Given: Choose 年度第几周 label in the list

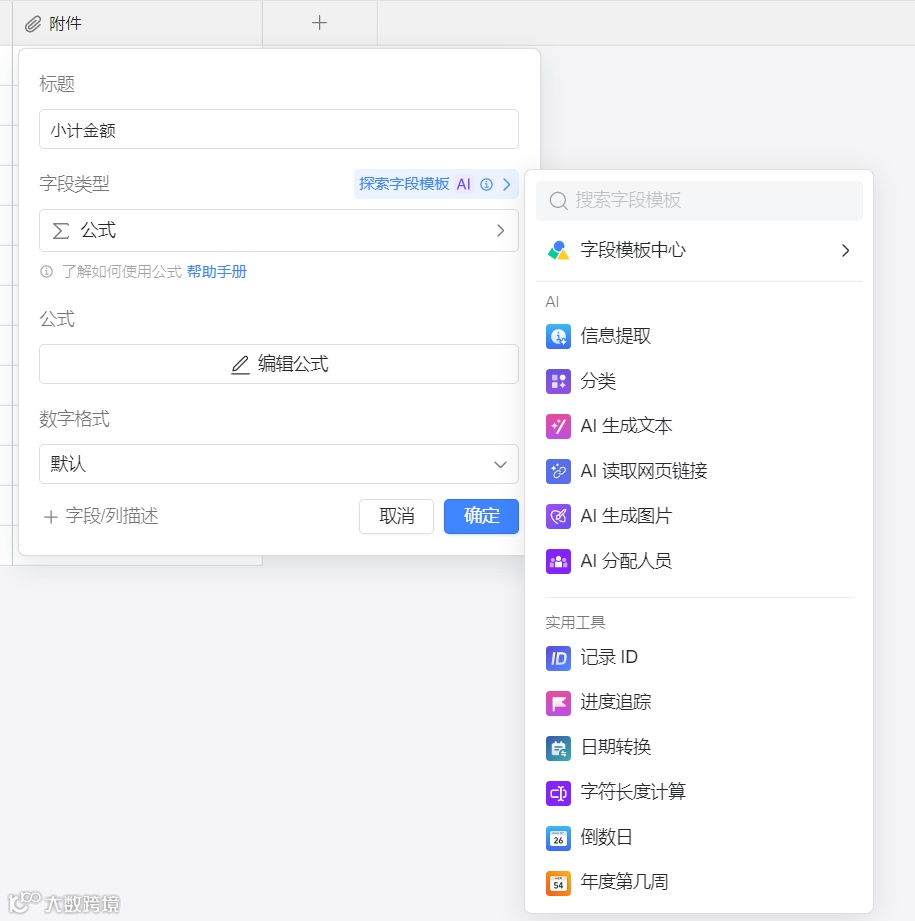Looking at the screenshot, I should click(624, 882).
